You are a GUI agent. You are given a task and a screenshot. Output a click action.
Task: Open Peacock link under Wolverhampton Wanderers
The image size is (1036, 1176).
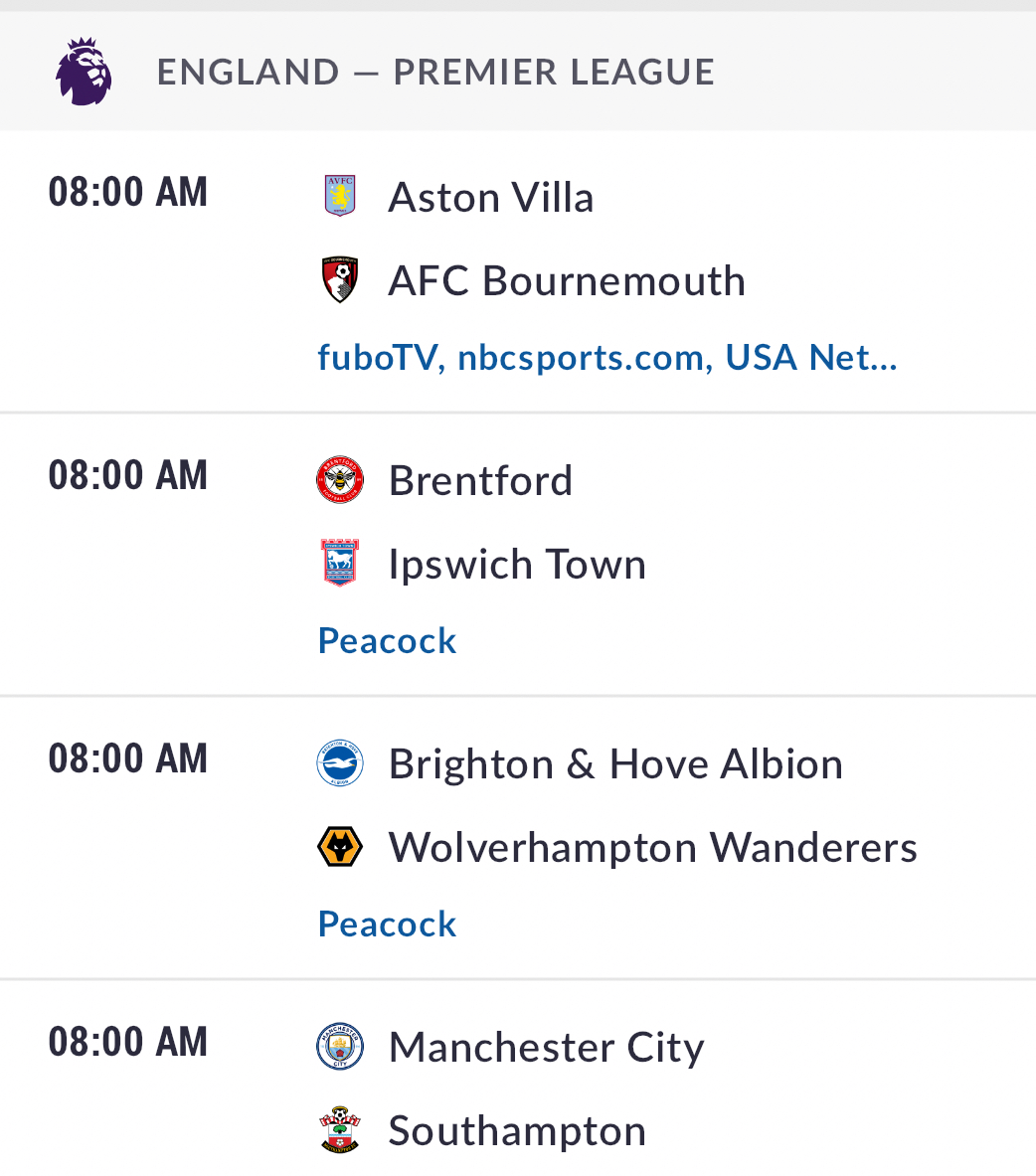tap(387, 924)
